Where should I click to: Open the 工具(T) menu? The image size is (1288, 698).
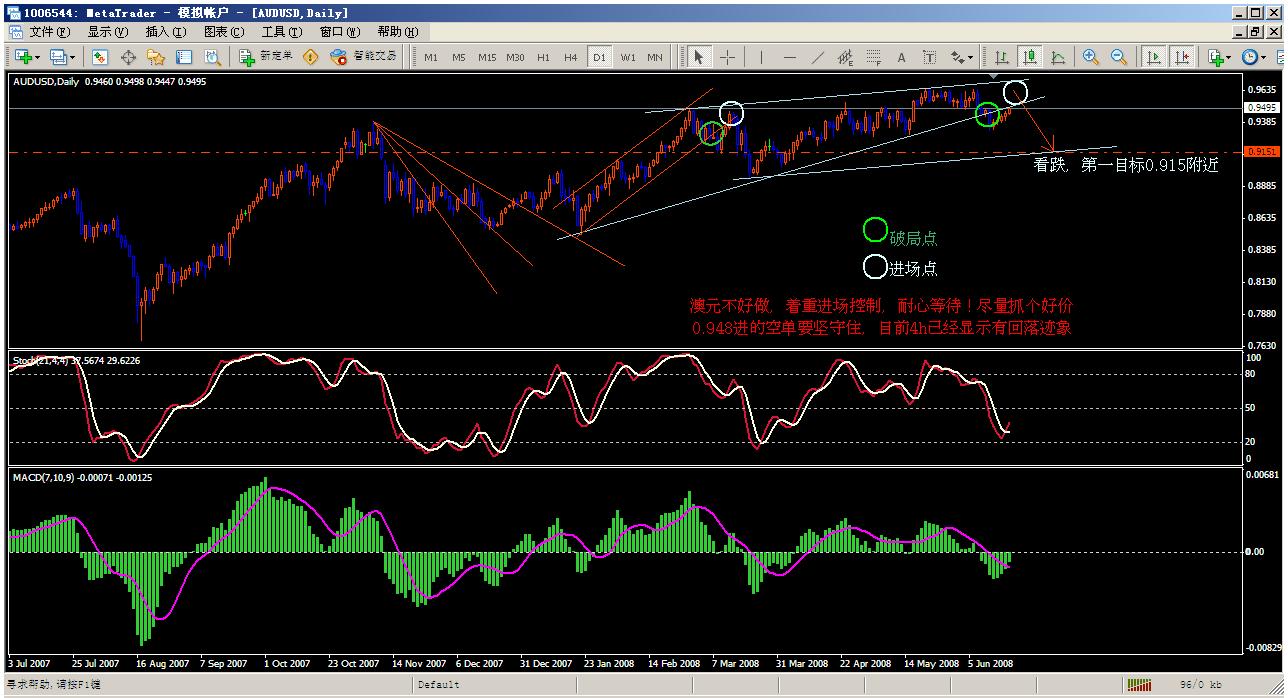(x=282, y=32)
